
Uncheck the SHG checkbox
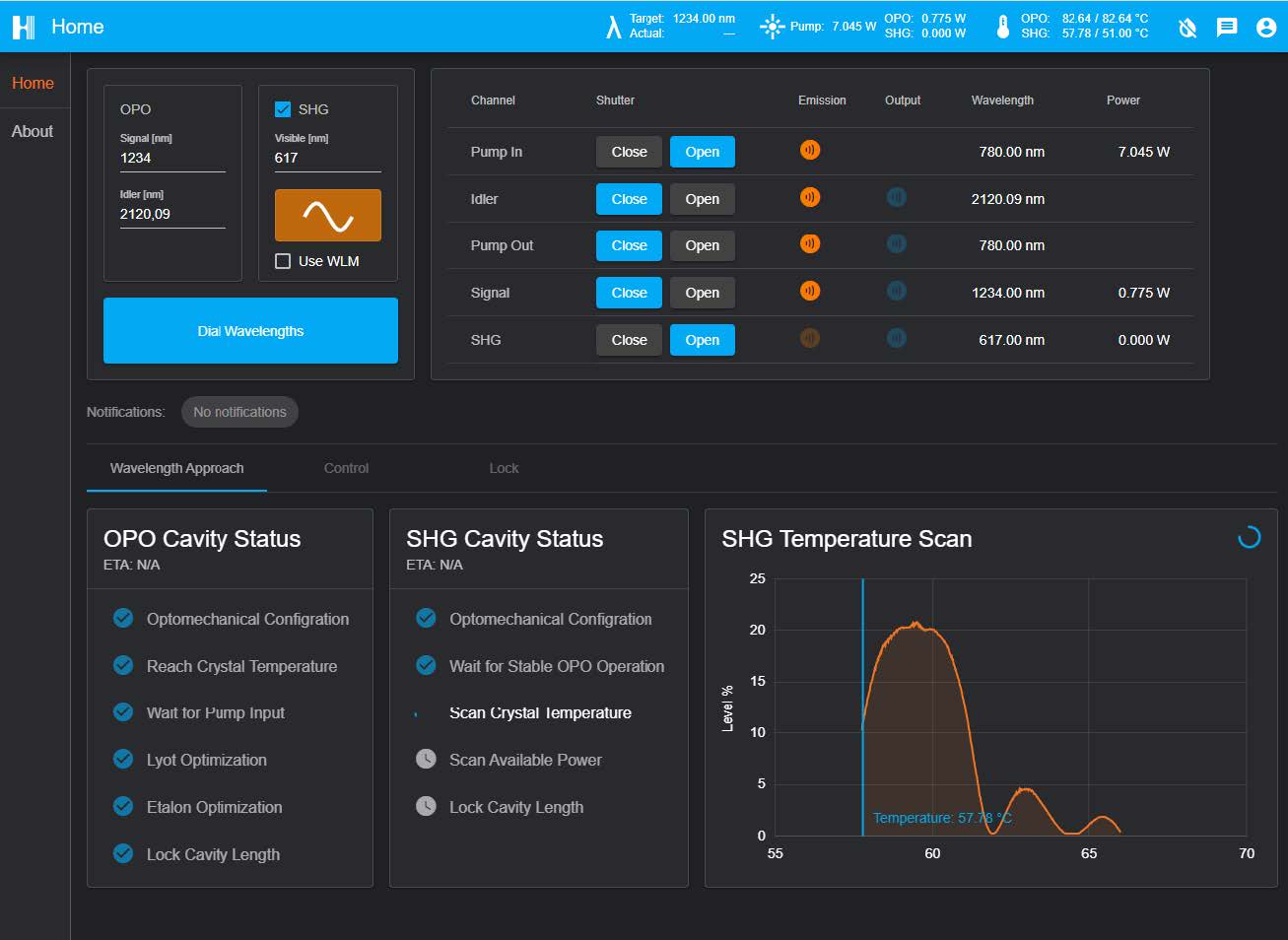point(283,109)
